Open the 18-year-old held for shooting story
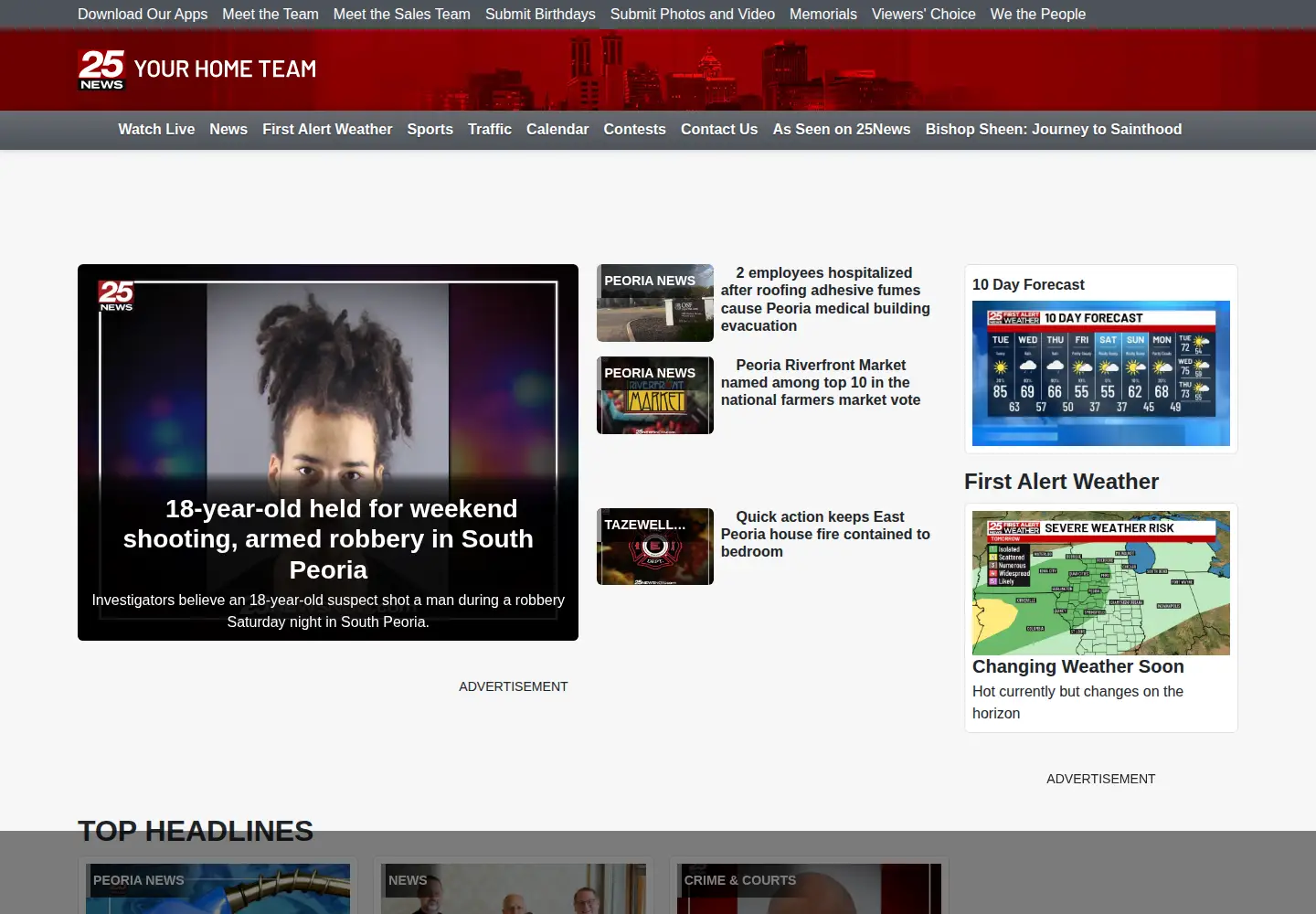The height and width of the screenshot is (914, 1316). [x=328, y=539]
